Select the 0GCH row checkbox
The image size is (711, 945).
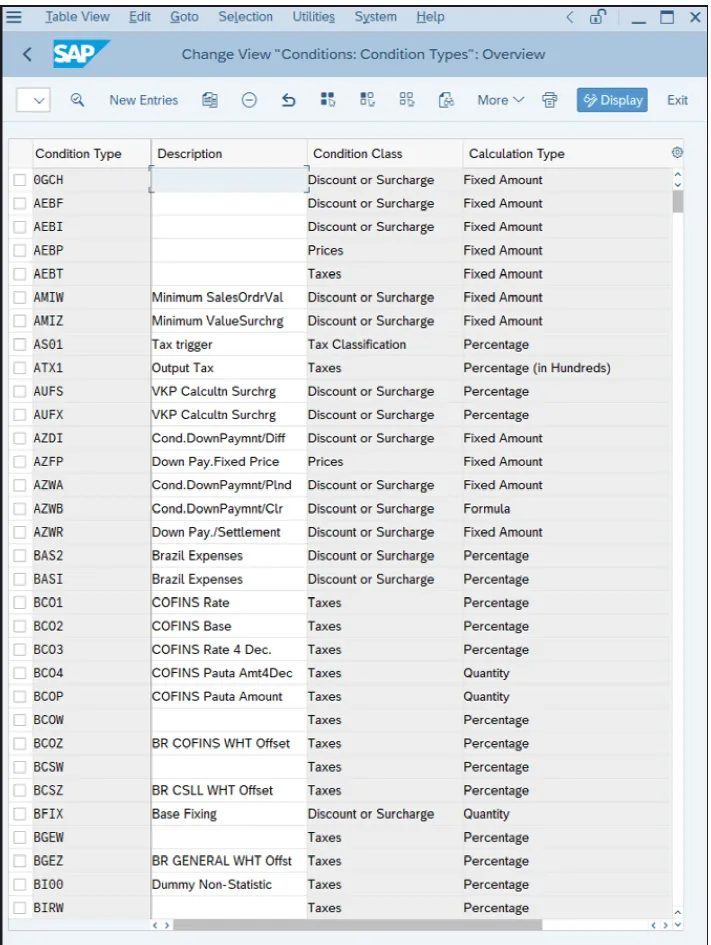click(20, 180)
